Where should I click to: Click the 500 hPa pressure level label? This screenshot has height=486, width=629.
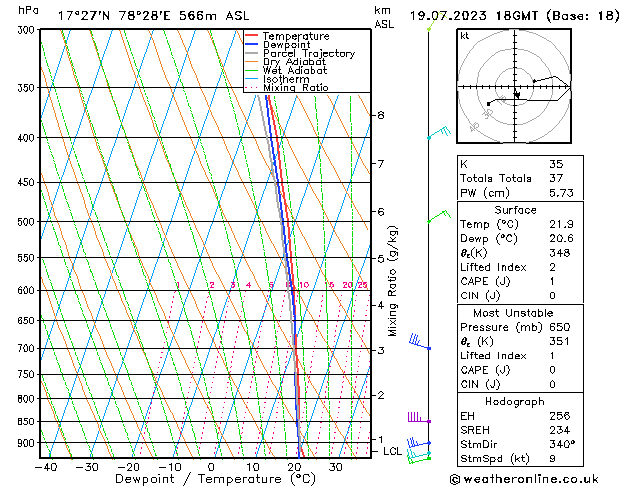pos(26,222)
